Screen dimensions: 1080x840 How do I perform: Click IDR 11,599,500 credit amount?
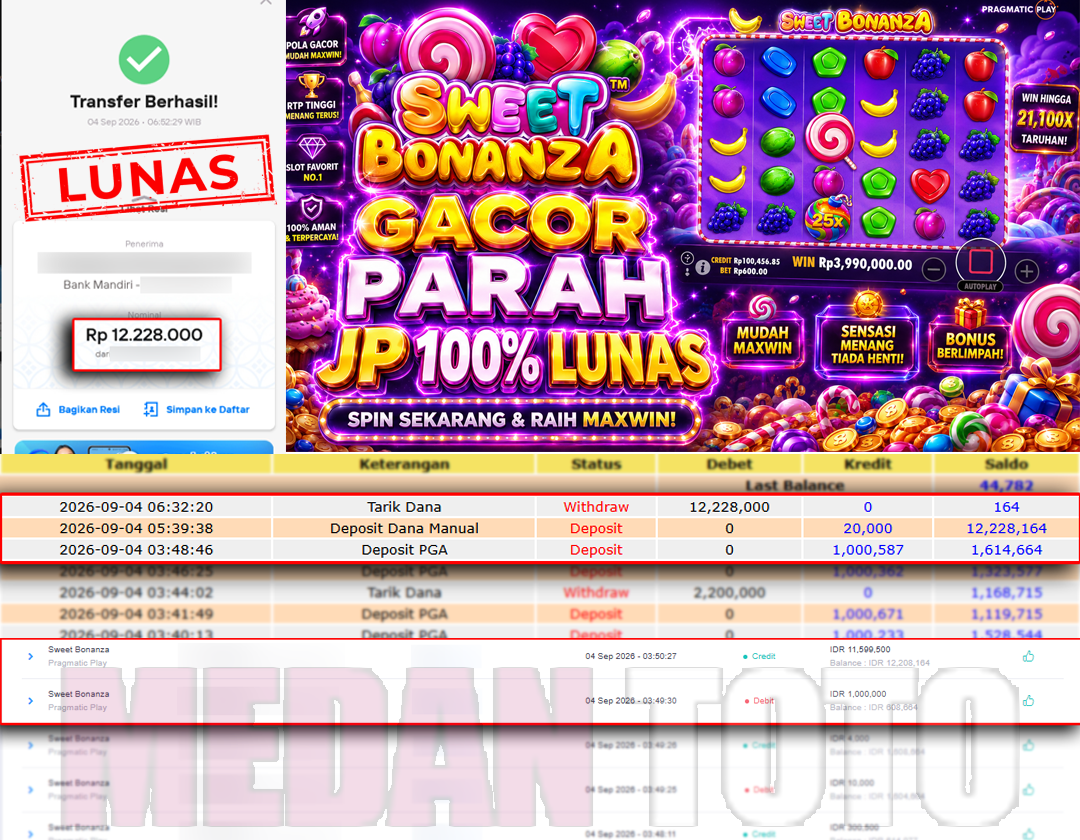click(x=860, y=649)
